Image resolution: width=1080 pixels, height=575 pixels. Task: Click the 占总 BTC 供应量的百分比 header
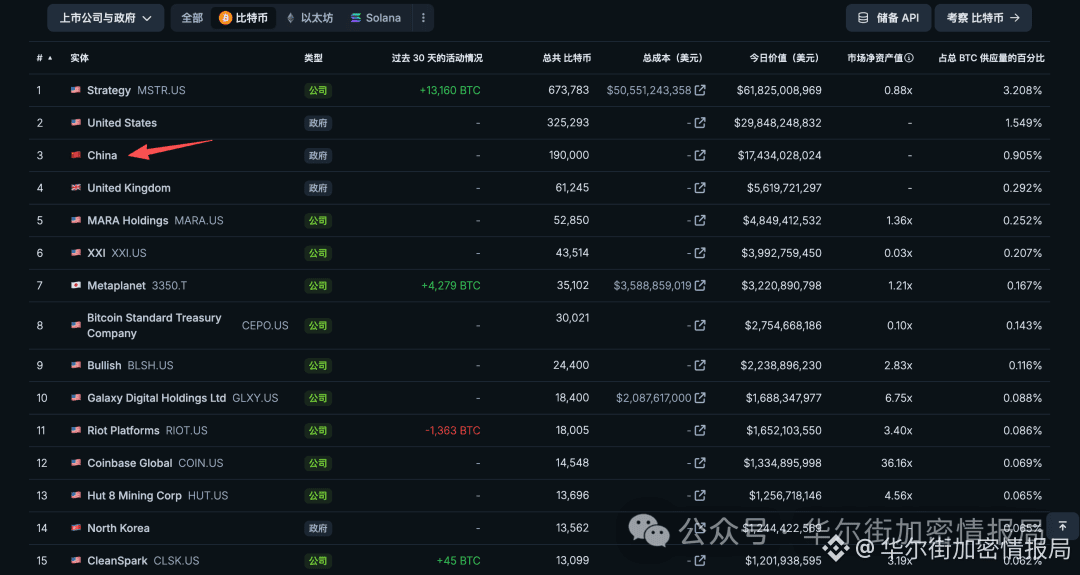(991, 58)
